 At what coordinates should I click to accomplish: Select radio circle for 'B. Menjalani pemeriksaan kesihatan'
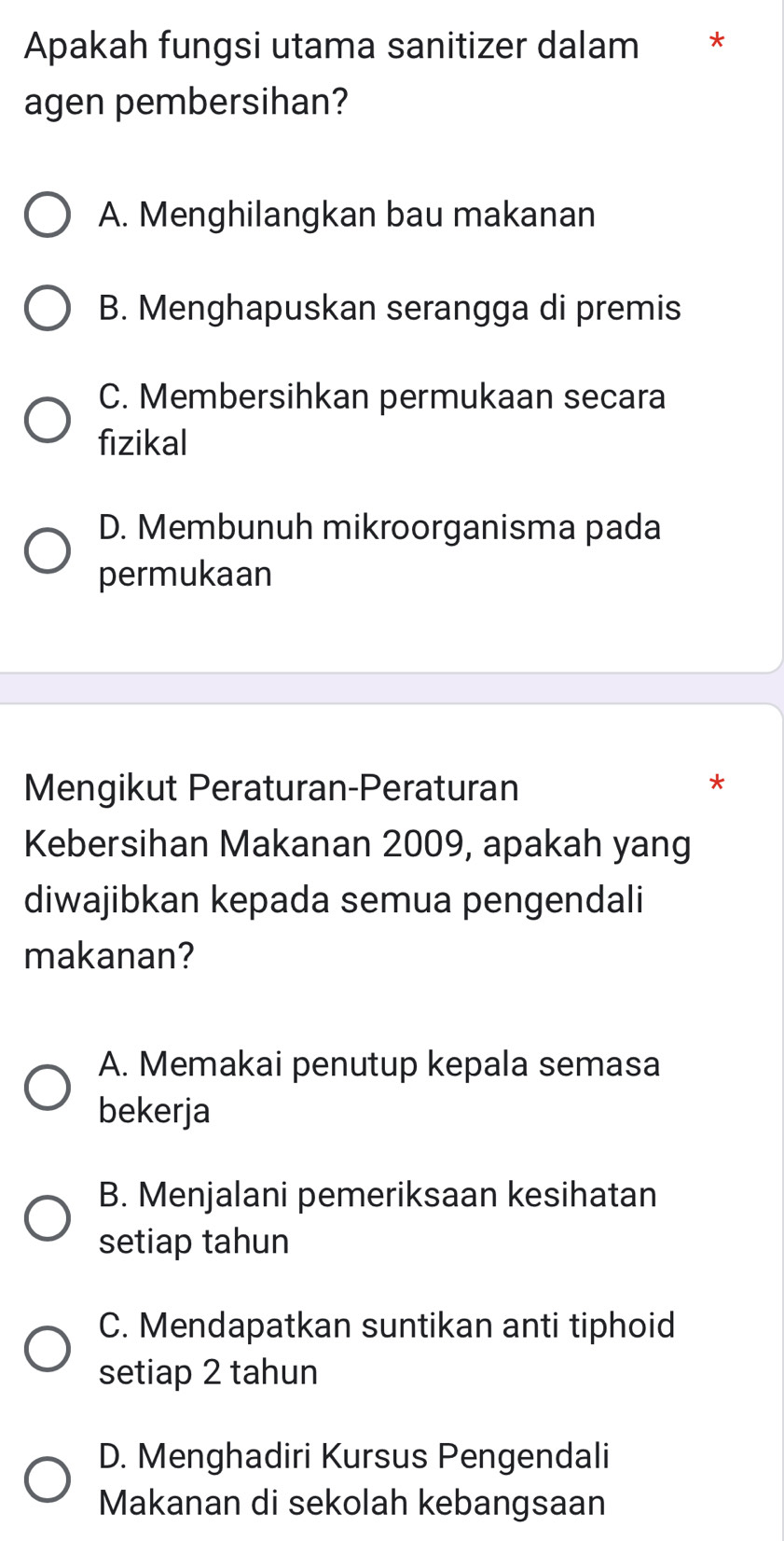point(47,1218)
